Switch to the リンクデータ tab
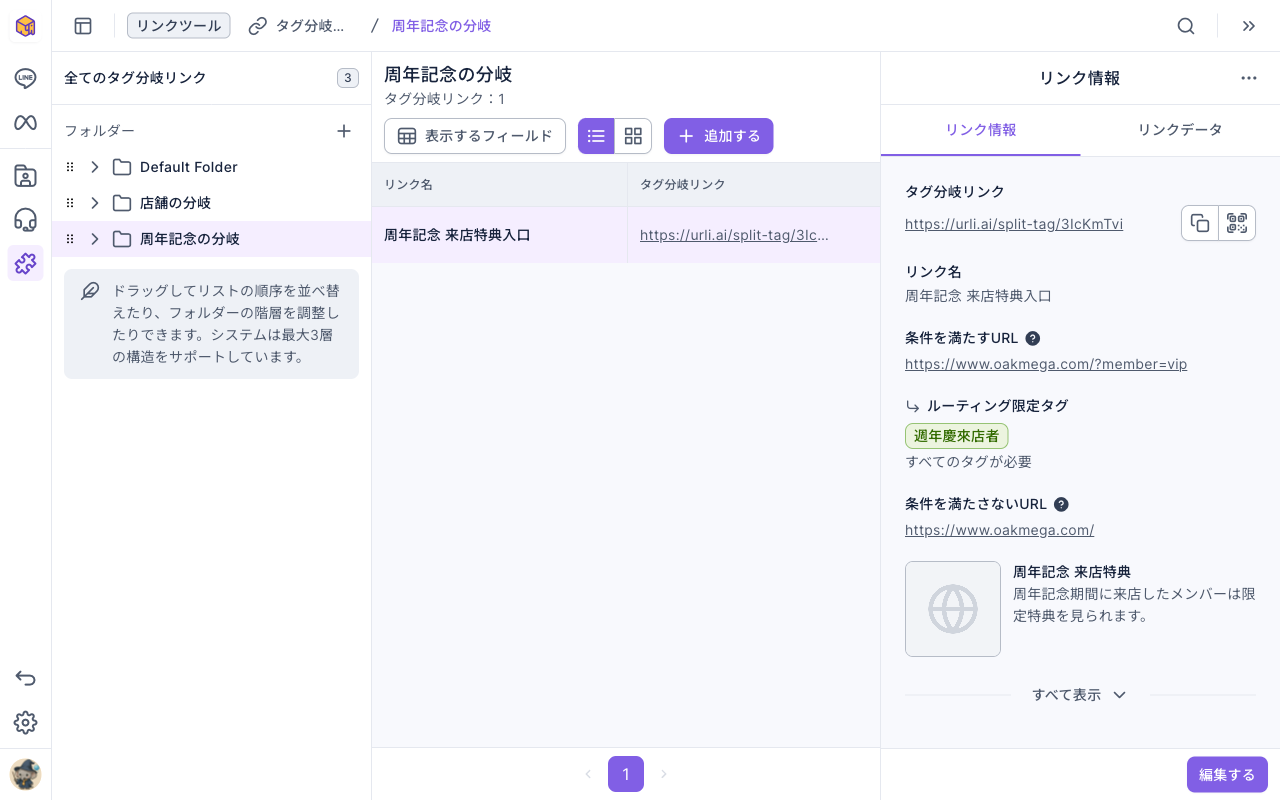The image size is (1280, 800). (1180, 130)
